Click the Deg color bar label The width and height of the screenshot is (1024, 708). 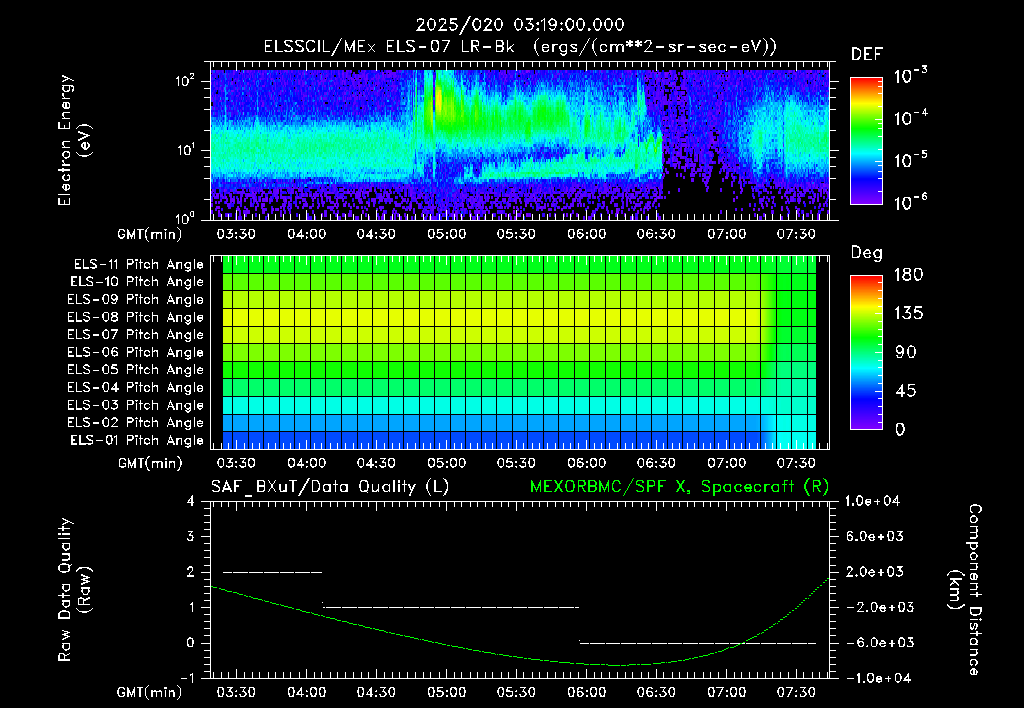[x=867, y=253]
